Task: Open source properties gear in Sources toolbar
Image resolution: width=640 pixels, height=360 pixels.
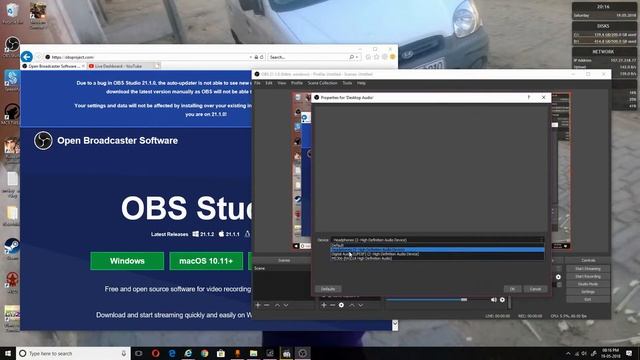Action: tap(342, 305)
